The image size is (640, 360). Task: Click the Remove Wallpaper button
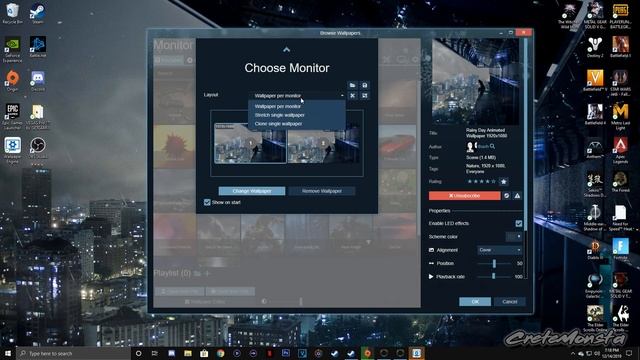(x=322, y=191)
